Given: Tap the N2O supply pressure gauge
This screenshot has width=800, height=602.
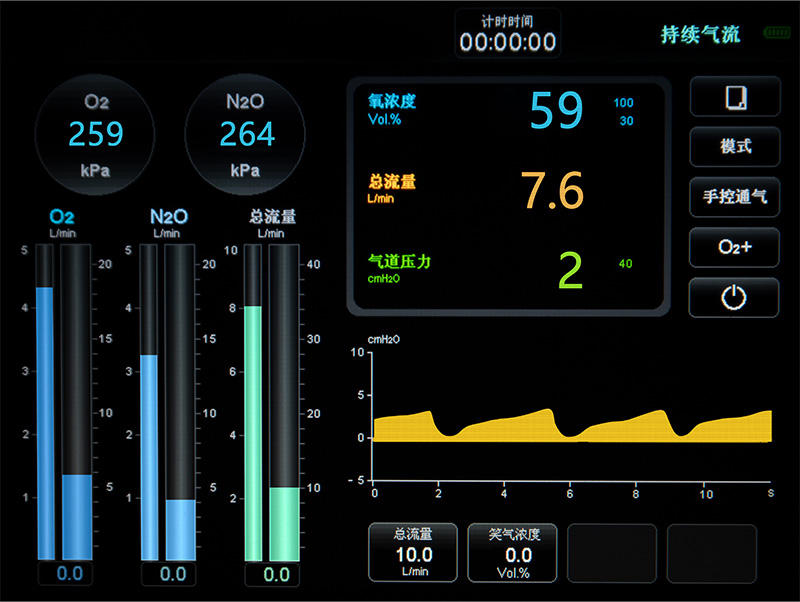Looking at the screenshot, I should pos(247,134).
